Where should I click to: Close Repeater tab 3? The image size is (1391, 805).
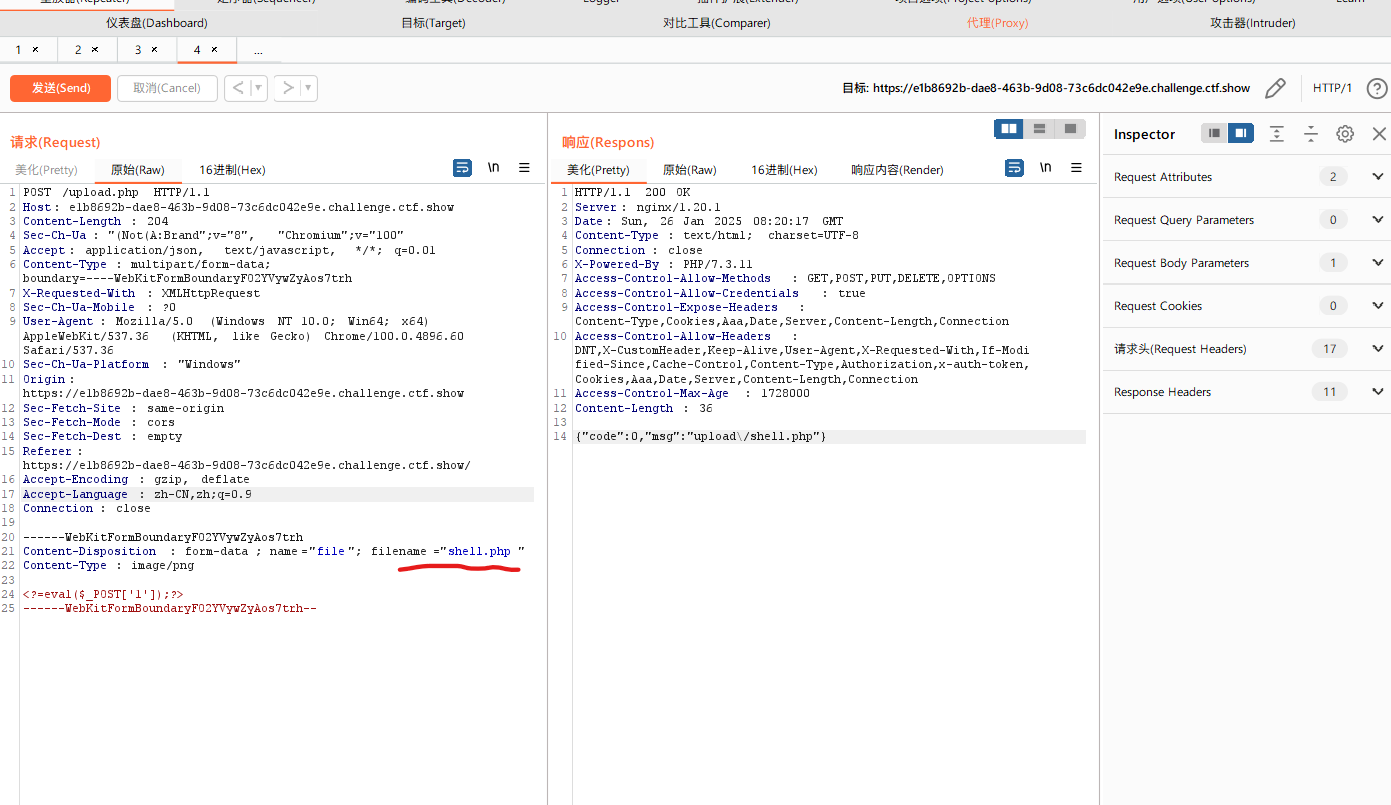click(154, 49)
